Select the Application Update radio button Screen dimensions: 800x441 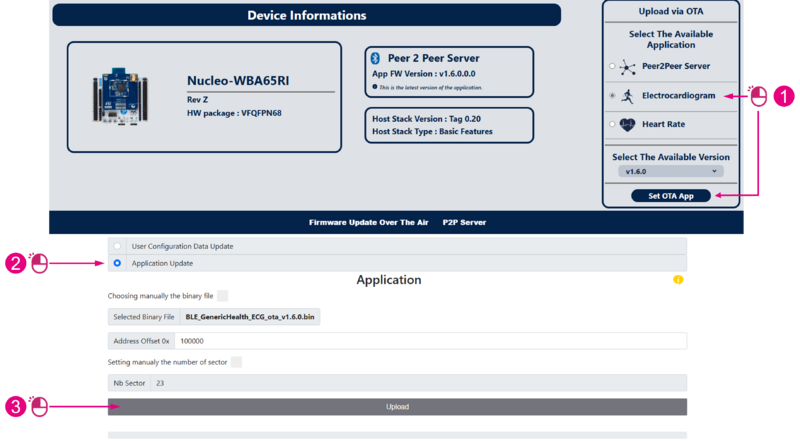[x=117, y=263]
